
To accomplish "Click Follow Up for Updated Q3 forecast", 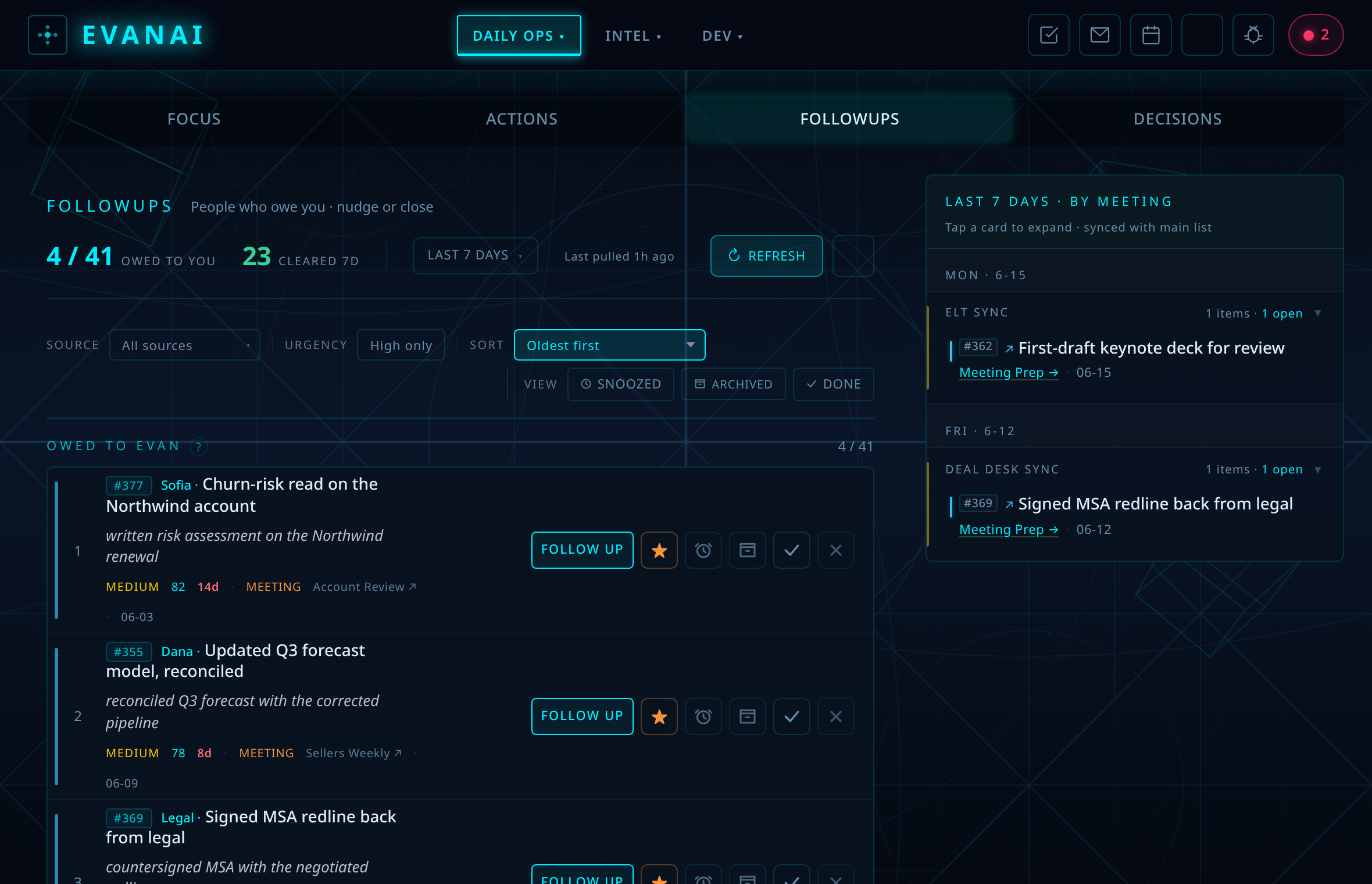I will [583, 717].
